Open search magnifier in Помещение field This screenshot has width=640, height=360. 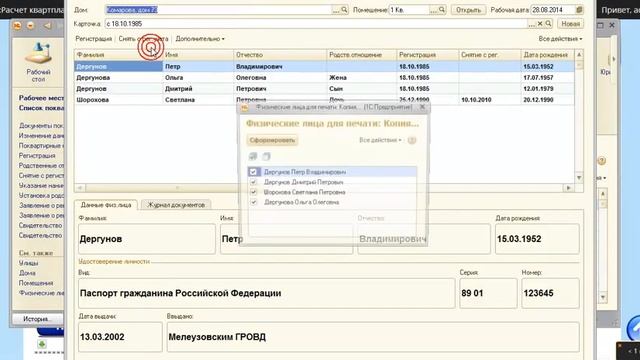coord(442,10)
